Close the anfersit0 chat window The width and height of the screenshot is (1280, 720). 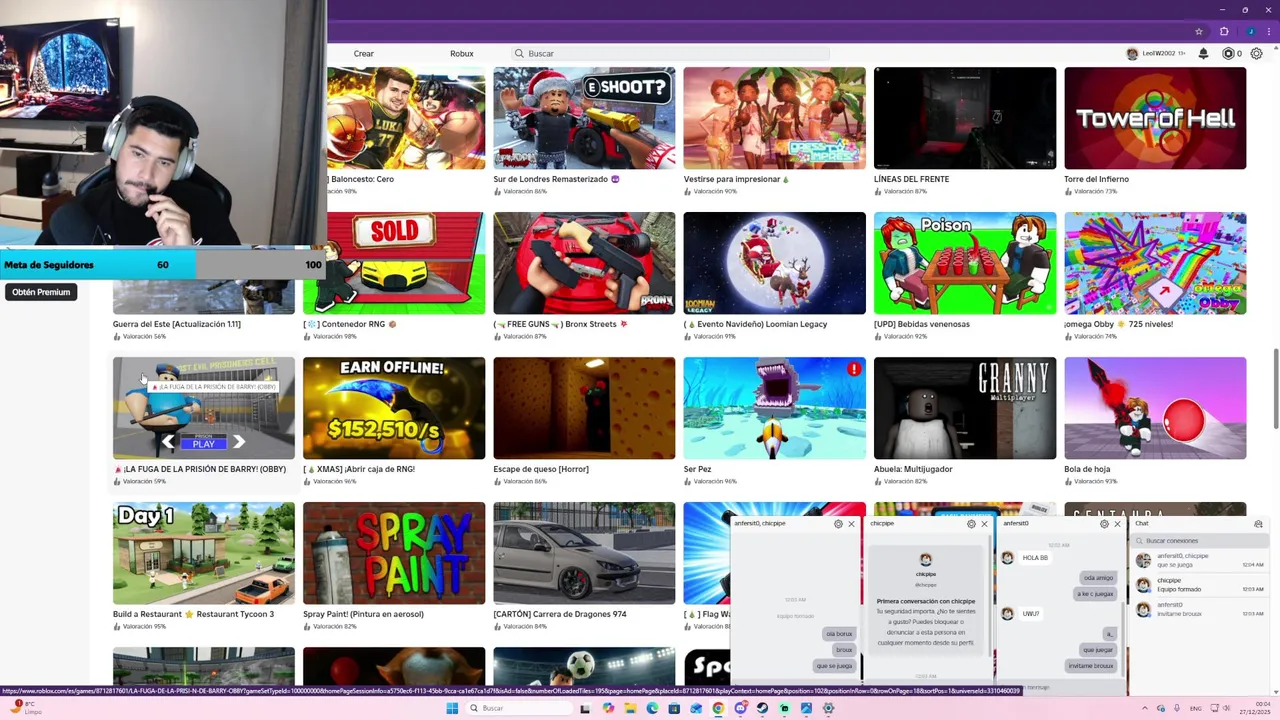(1117, 524)
